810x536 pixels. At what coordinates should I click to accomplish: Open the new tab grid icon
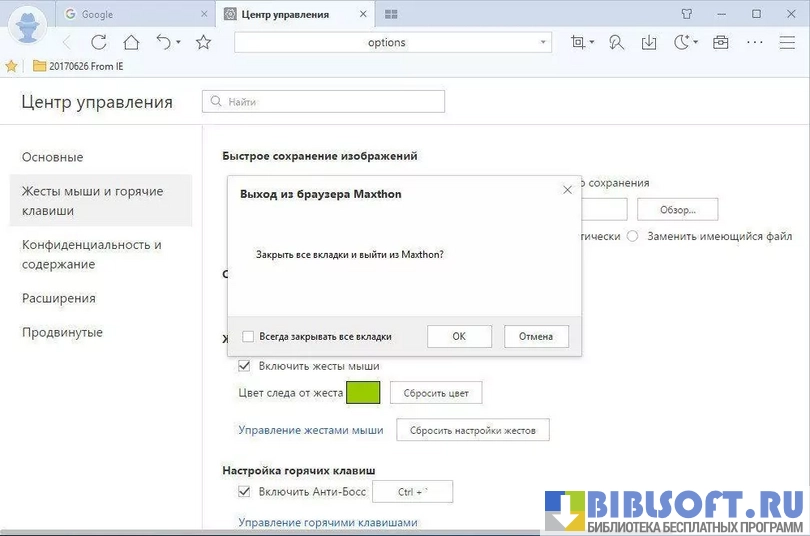(x=391, y=14)
